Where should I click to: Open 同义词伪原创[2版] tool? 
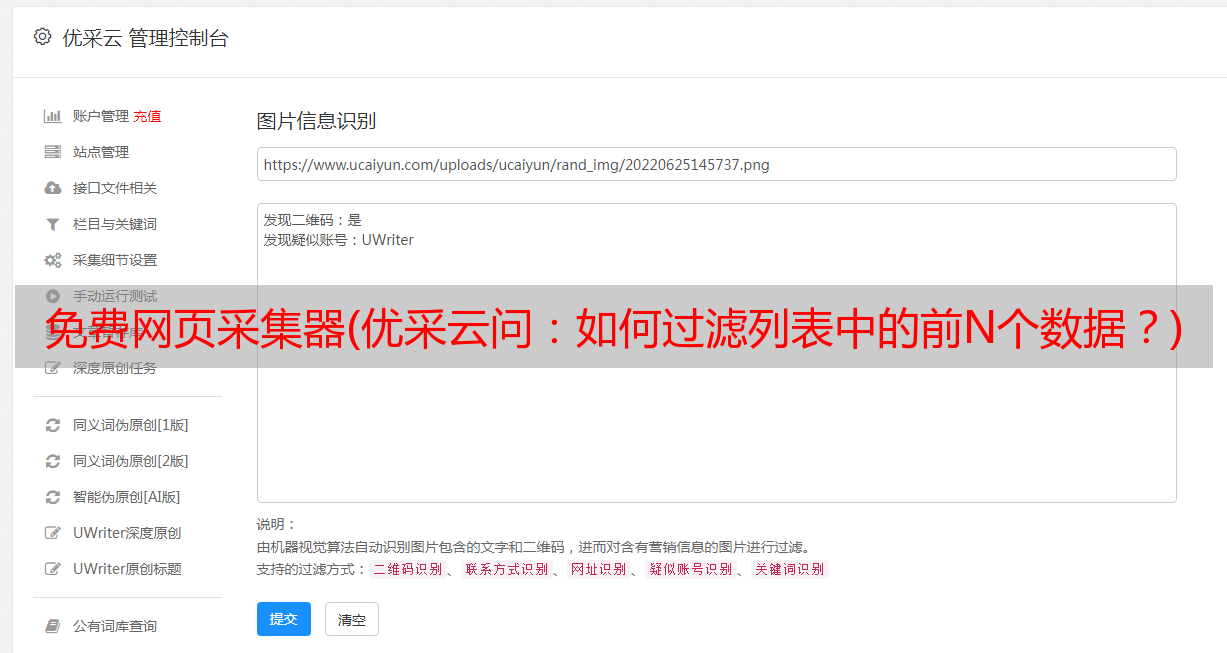(x=131, y=461)
